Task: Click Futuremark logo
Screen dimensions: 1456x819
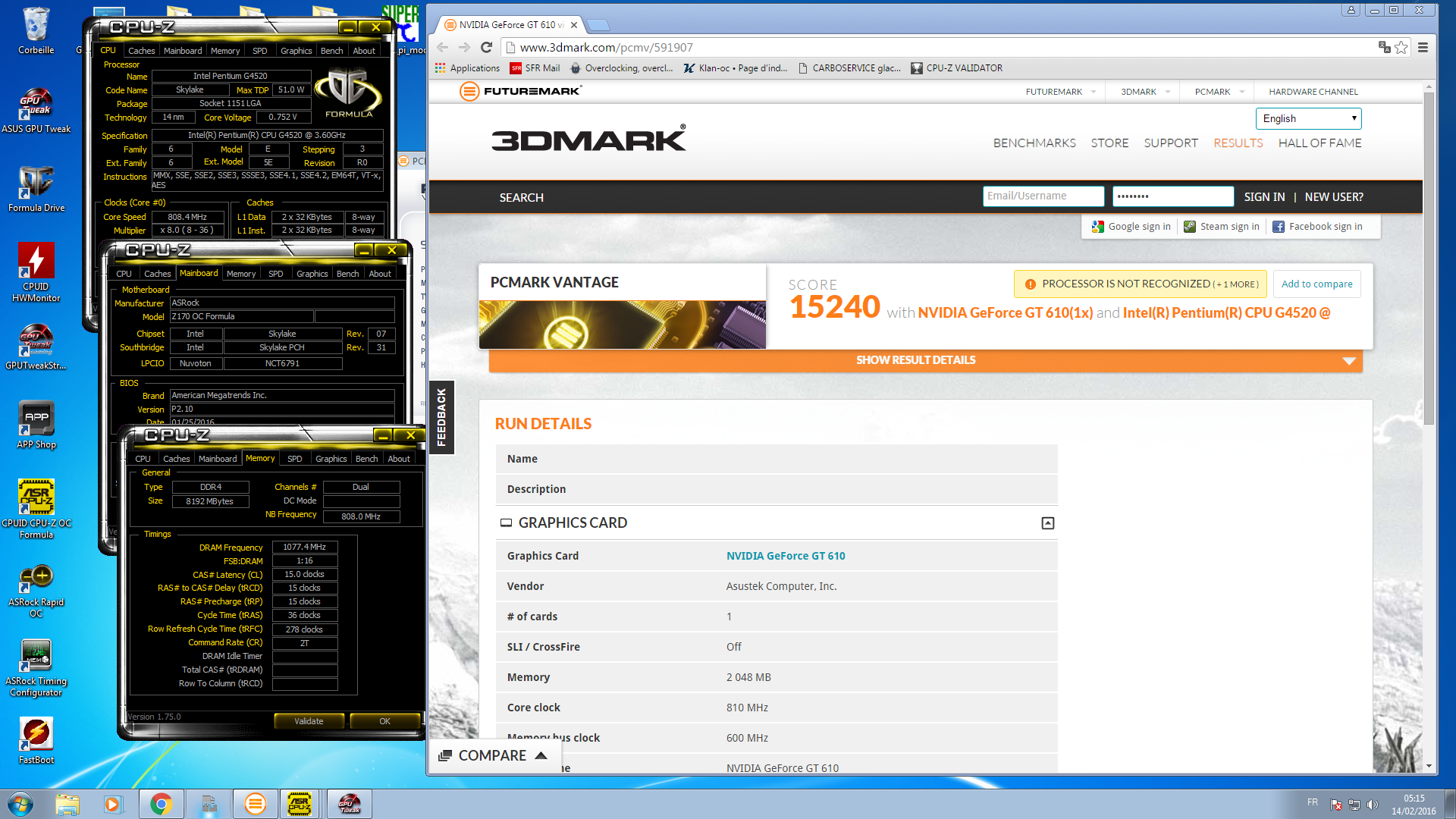Action: click(x=520, y=91)
